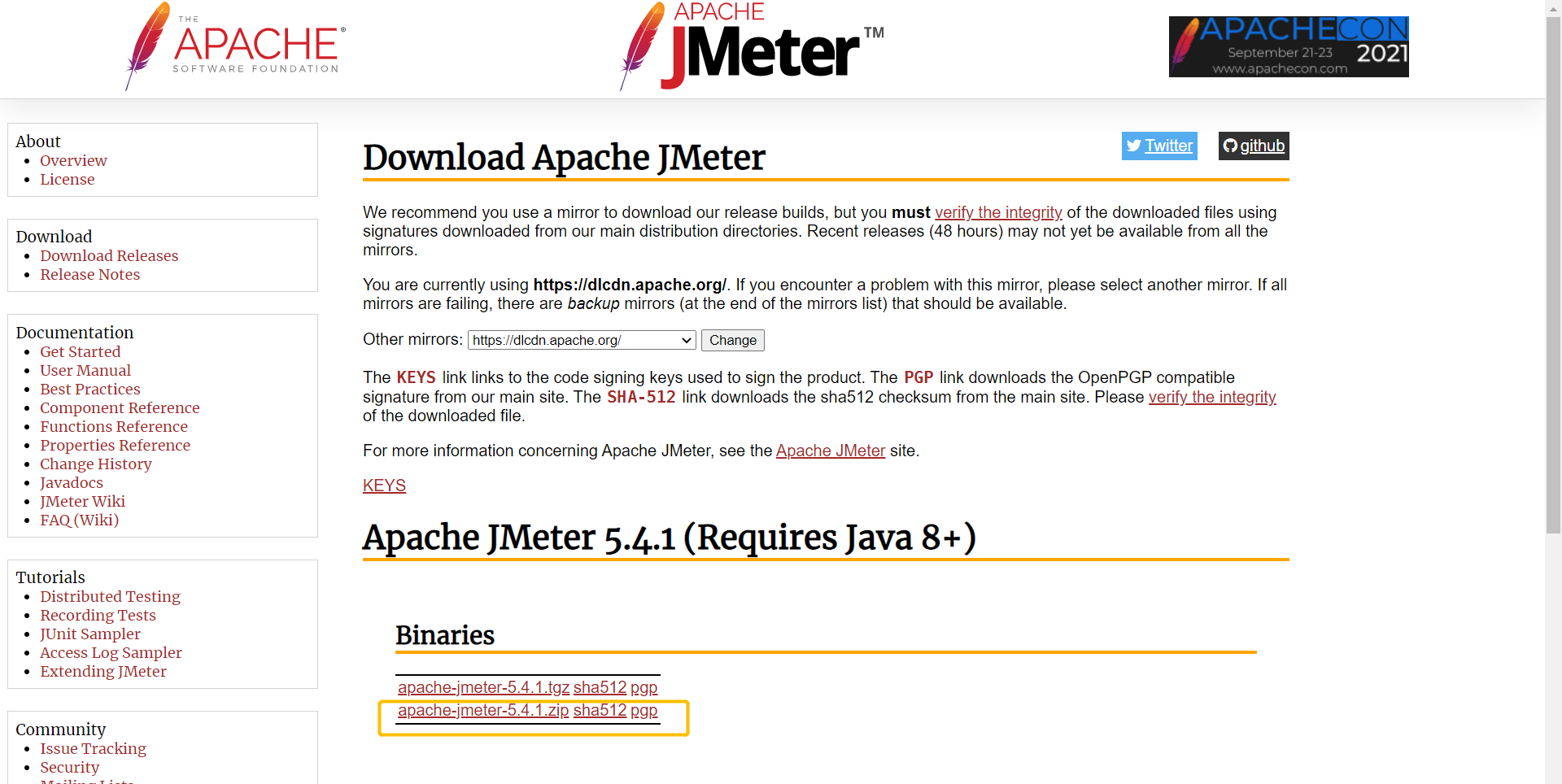Screen dimensions: 1562x784
Task: Download apache-jmeter-5.4.1.zip
Action: tap(483, 710)
